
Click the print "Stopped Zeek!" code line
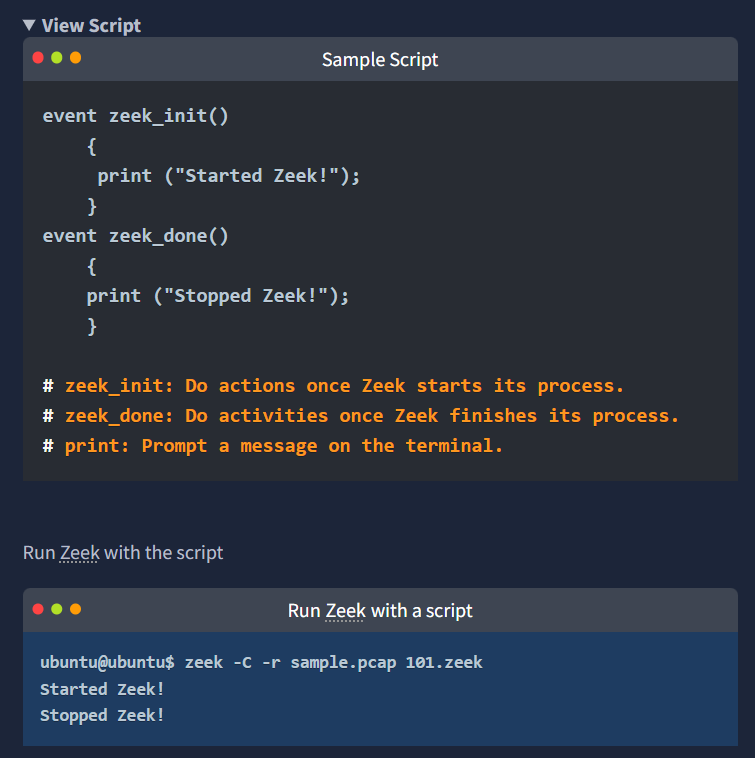218,296
